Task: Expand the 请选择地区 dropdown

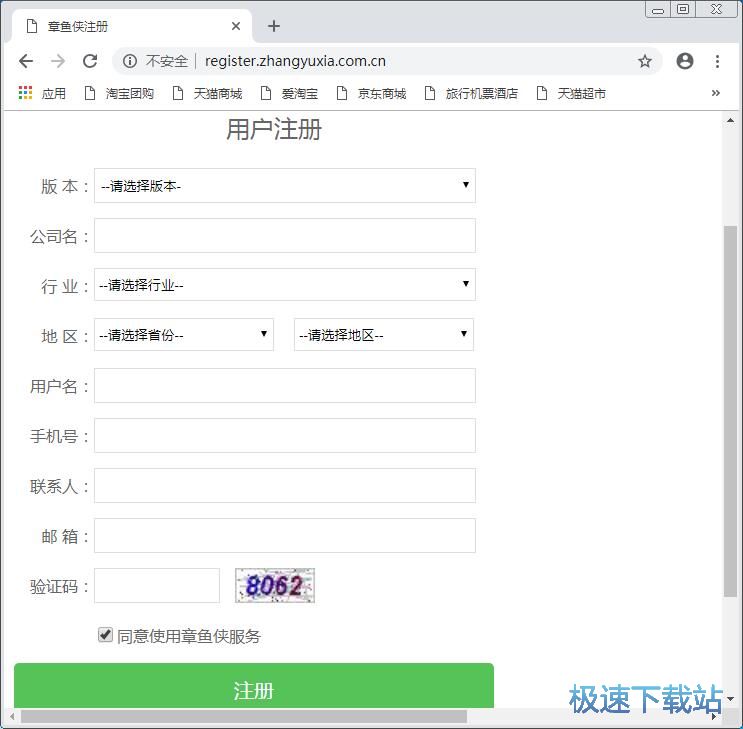Action: pos(384,335)
